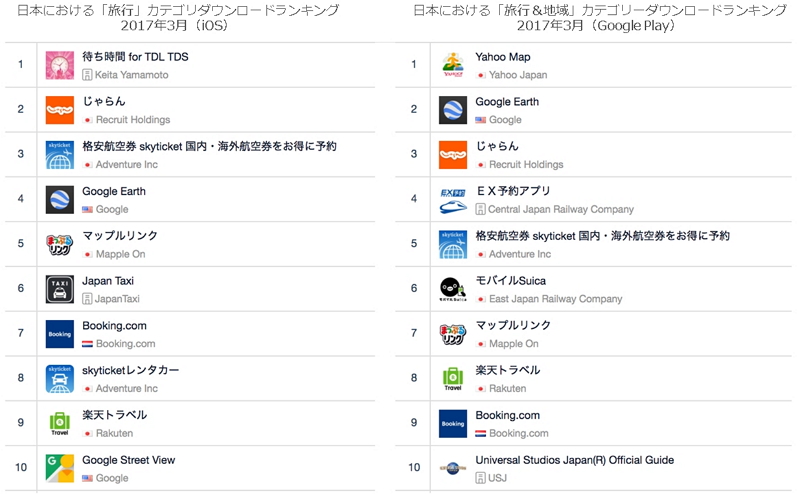This screenshot has width=800, height=494.
Task: Open 待ち時間 for TDL TDS app title
Action: pyautogui.click(x=135, y=57)
